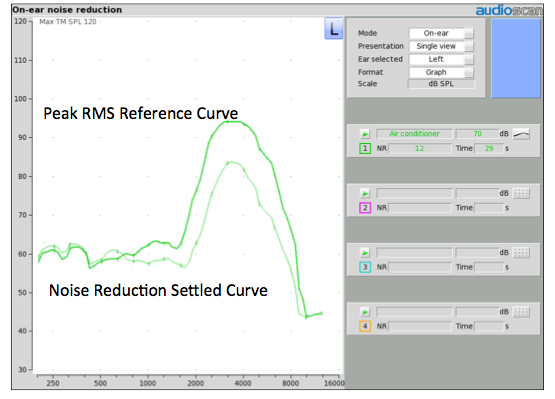Select stimulus field for test 2

(x=414, y=193)
